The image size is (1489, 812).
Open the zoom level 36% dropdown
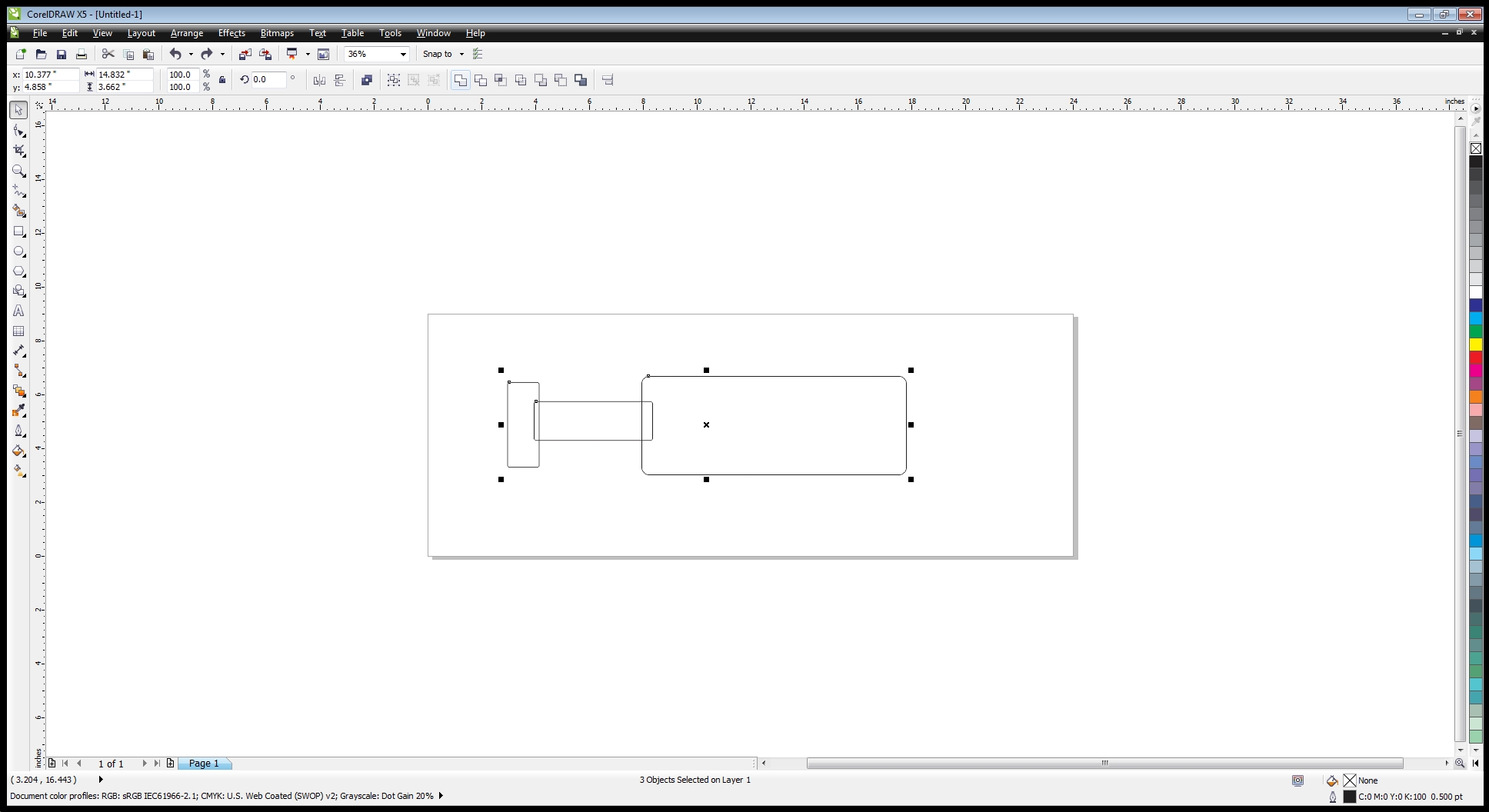403,54
